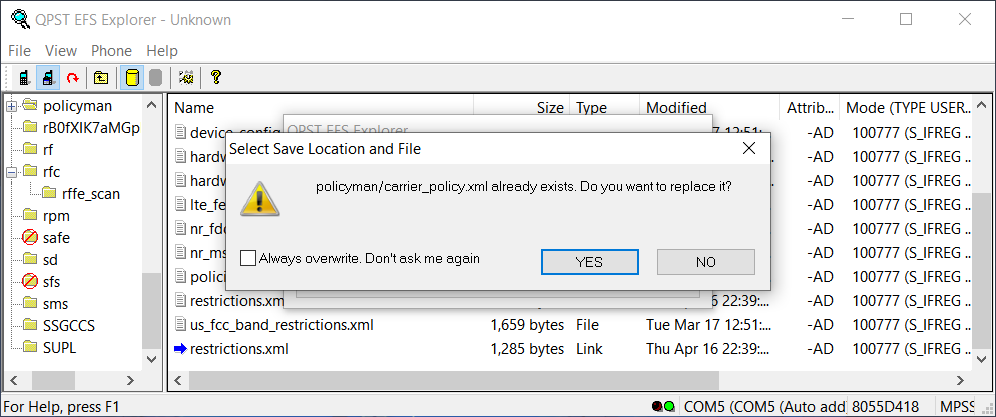Click the rfc folder icon
Screen dimensions: 996x417
(30, 172)
